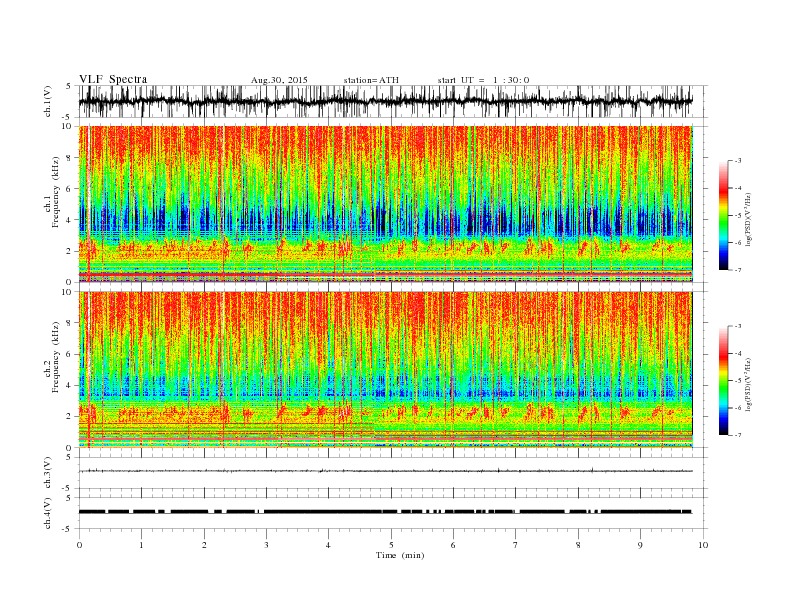Click the "station=ATH" header label
The height and width of the screenshot is (612, 792).
click(371, 80)
